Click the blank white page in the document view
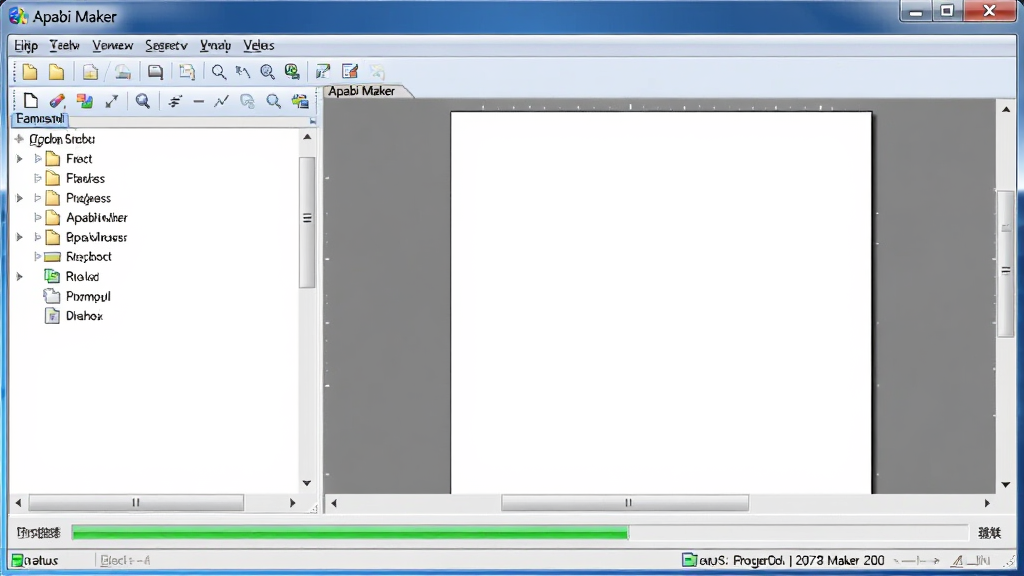The width and height of the screenshot is (1024, 576). [x=661, y=303]
